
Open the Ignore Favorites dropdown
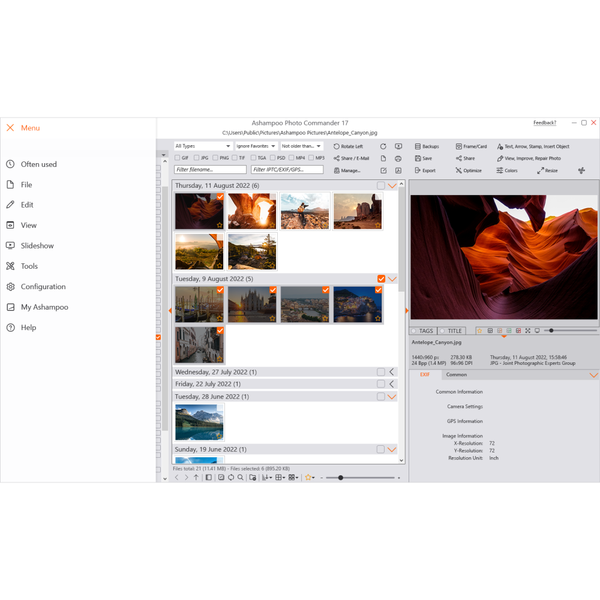tap(256, 146)
